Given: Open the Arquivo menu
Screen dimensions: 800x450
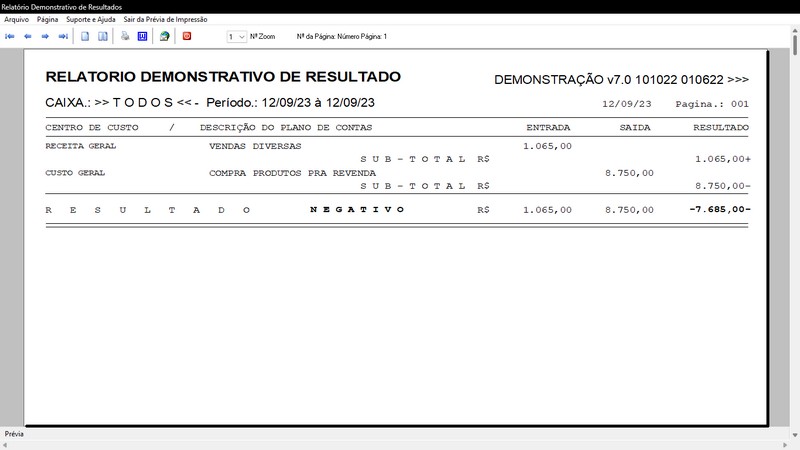Looking at the screenshot, I should (x=16, y=19).
